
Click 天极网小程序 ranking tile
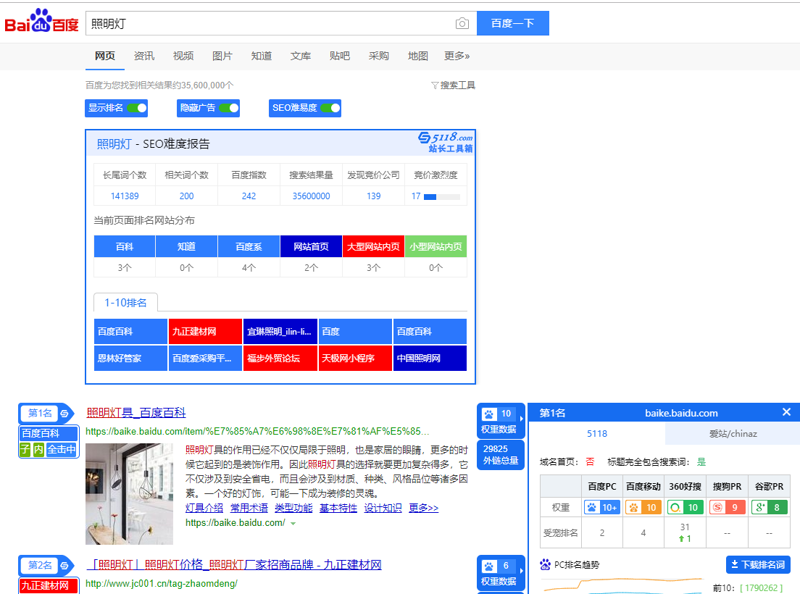click(355, 358)
